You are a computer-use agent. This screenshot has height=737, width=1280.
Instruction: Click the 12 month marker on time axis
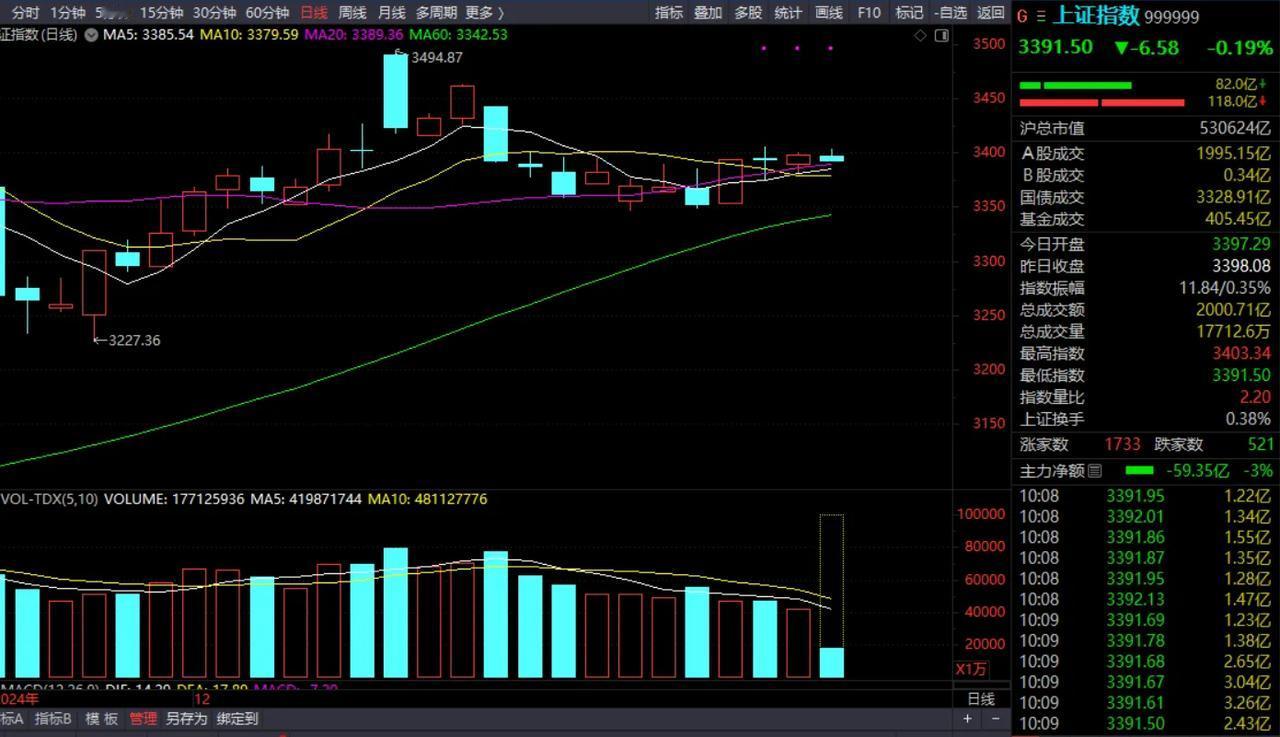(x=202, y=699)
